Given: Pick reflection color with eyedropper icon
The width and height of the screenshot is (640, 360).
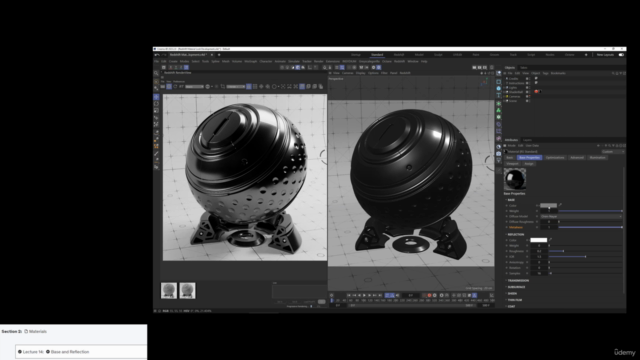Looking at the screenshot, I should pos(550,240).
